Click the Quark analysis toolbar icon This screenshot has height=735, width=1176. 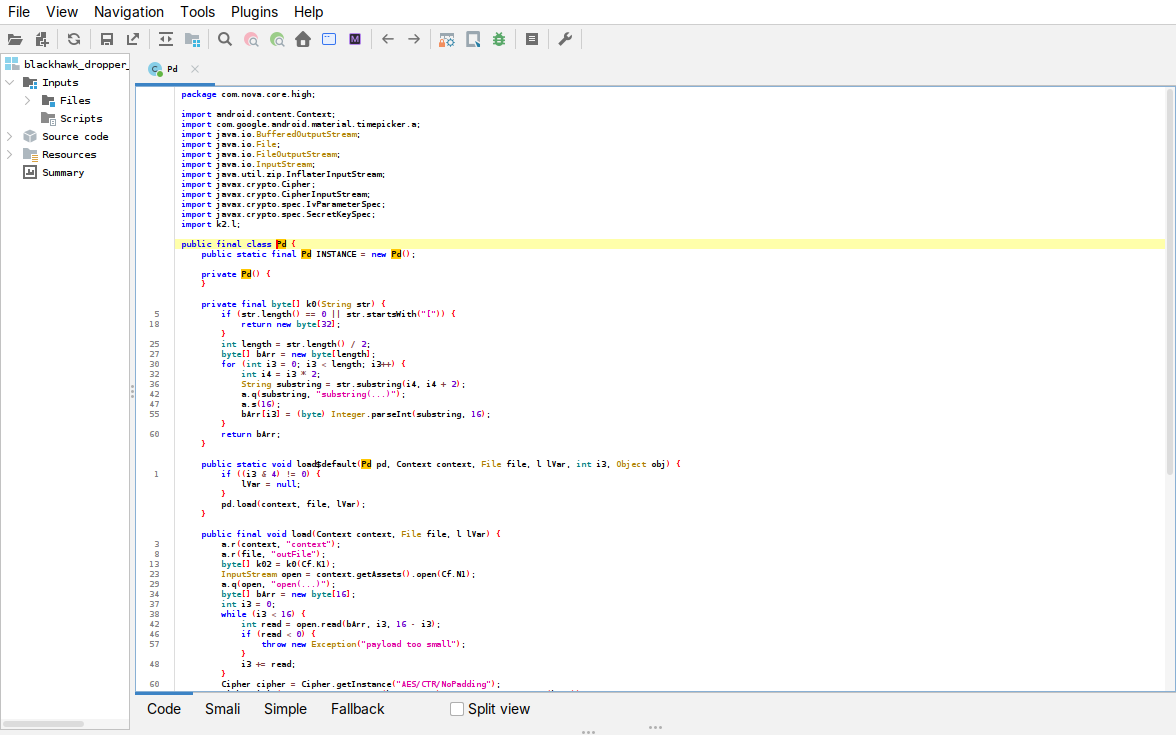[x=473, y=40]
